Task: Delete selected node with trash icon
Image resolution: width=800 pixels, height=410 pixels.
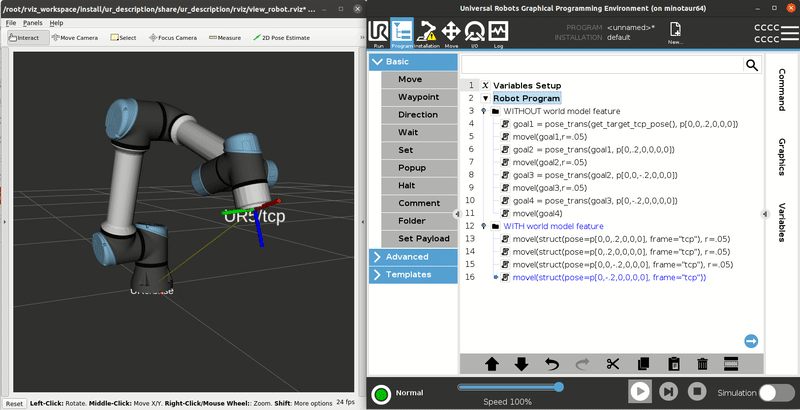Action: click(x=703, y=364)
